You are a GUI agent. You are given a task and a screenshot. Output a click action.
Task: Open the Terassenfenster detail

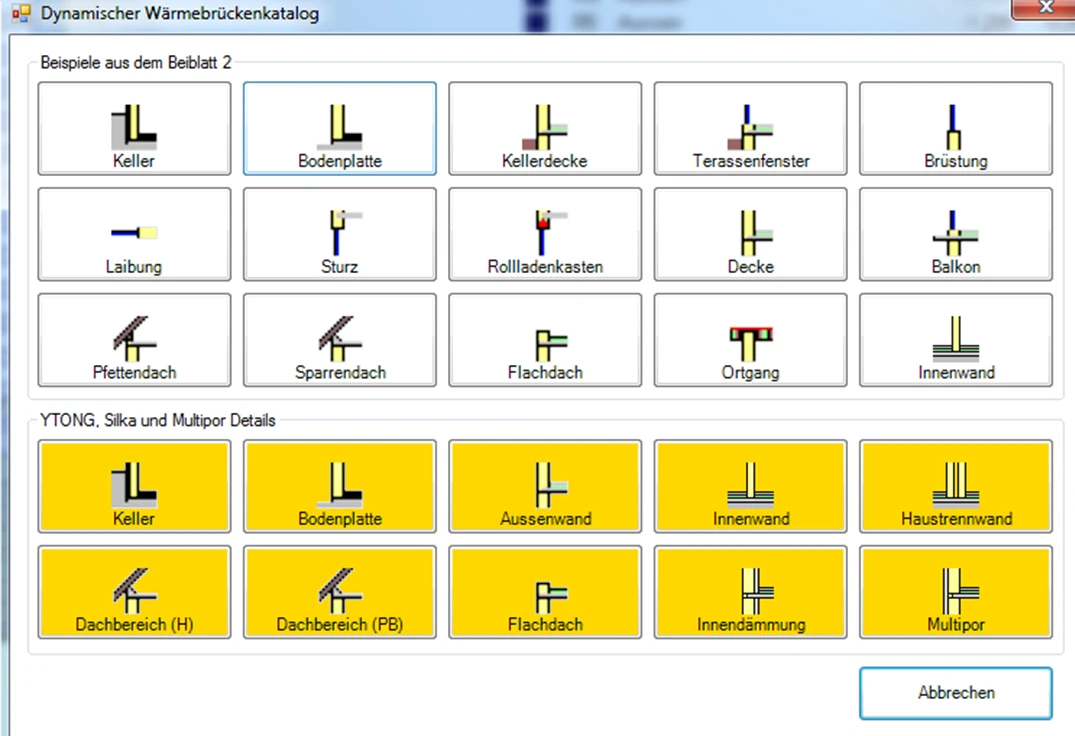point(750,129)
